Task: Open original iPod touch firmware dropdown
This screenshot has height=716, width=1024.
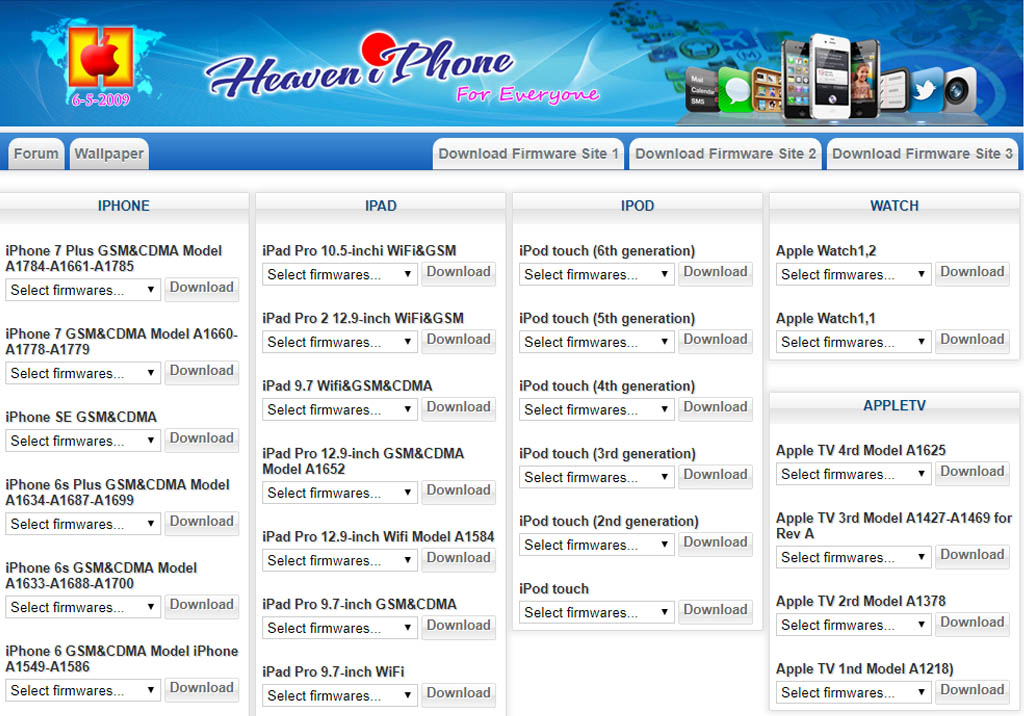Action: (x=597, y=613)
